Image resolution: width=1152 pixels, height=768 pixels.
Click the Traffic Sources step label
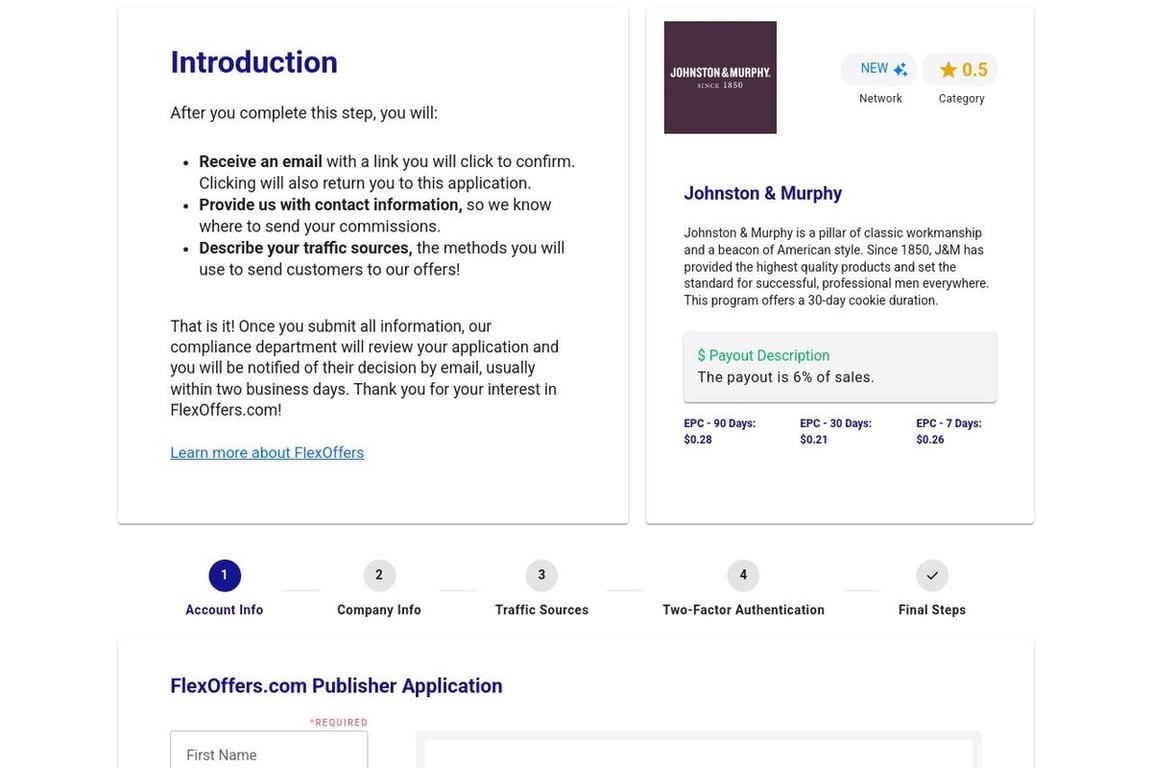pos(541,610)
